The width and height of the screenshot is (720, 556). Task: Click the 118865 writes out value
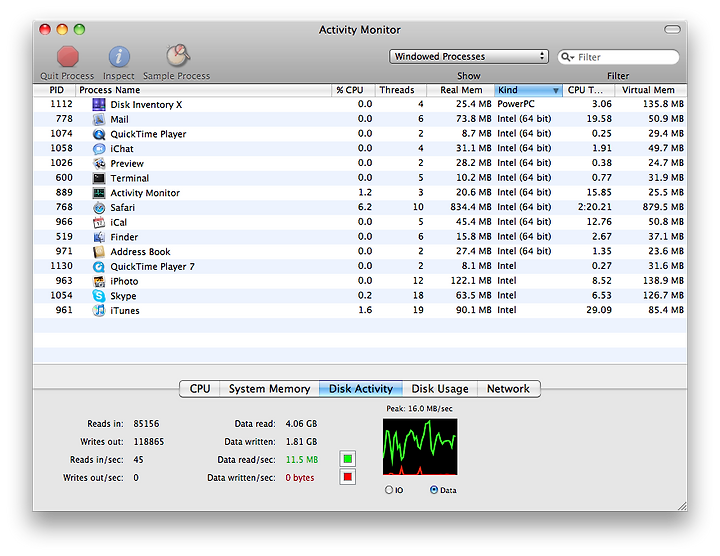coord(149,442)
